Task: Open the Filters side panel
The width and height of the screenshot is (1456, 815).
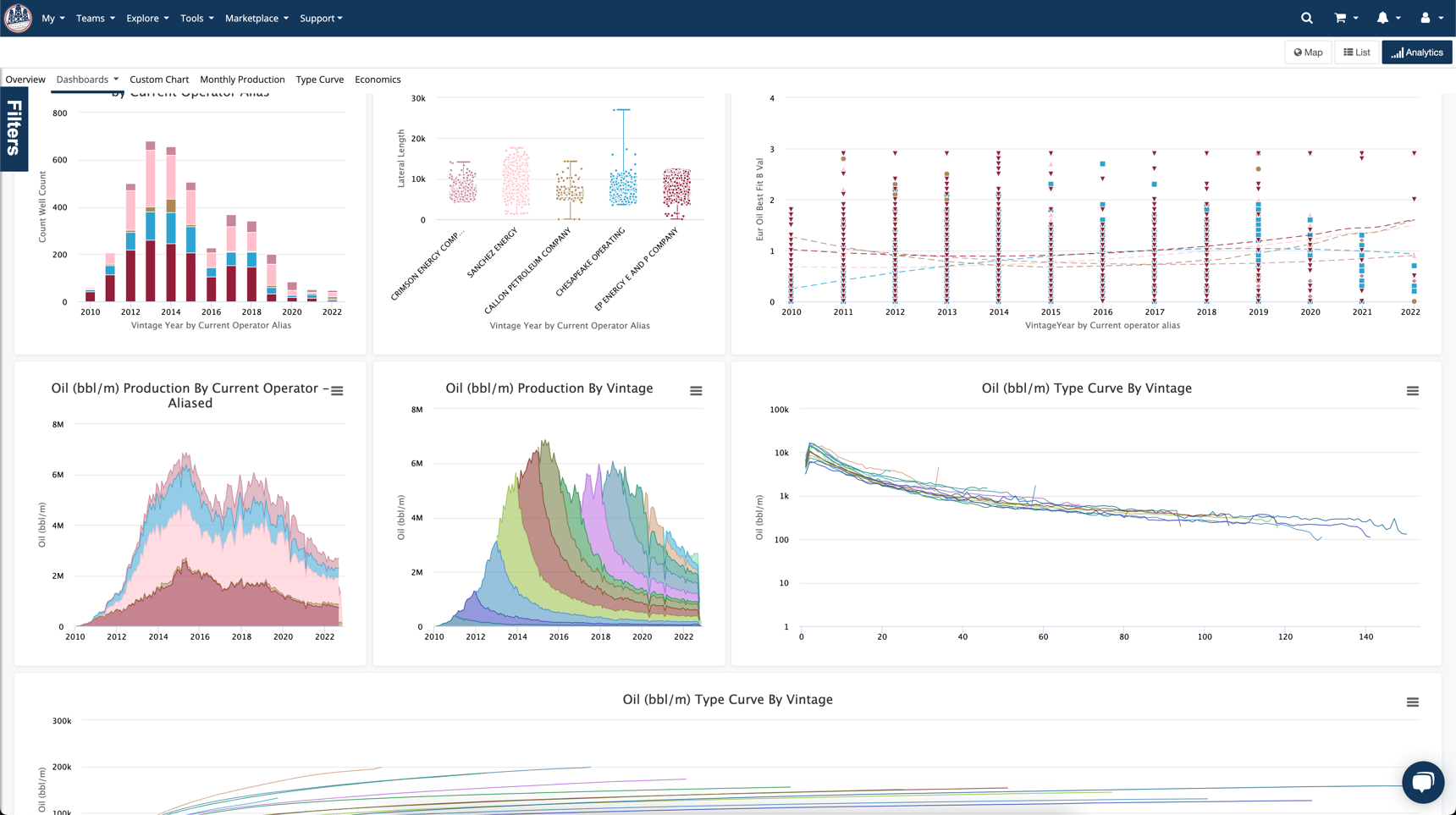Action: pos(14,129)
